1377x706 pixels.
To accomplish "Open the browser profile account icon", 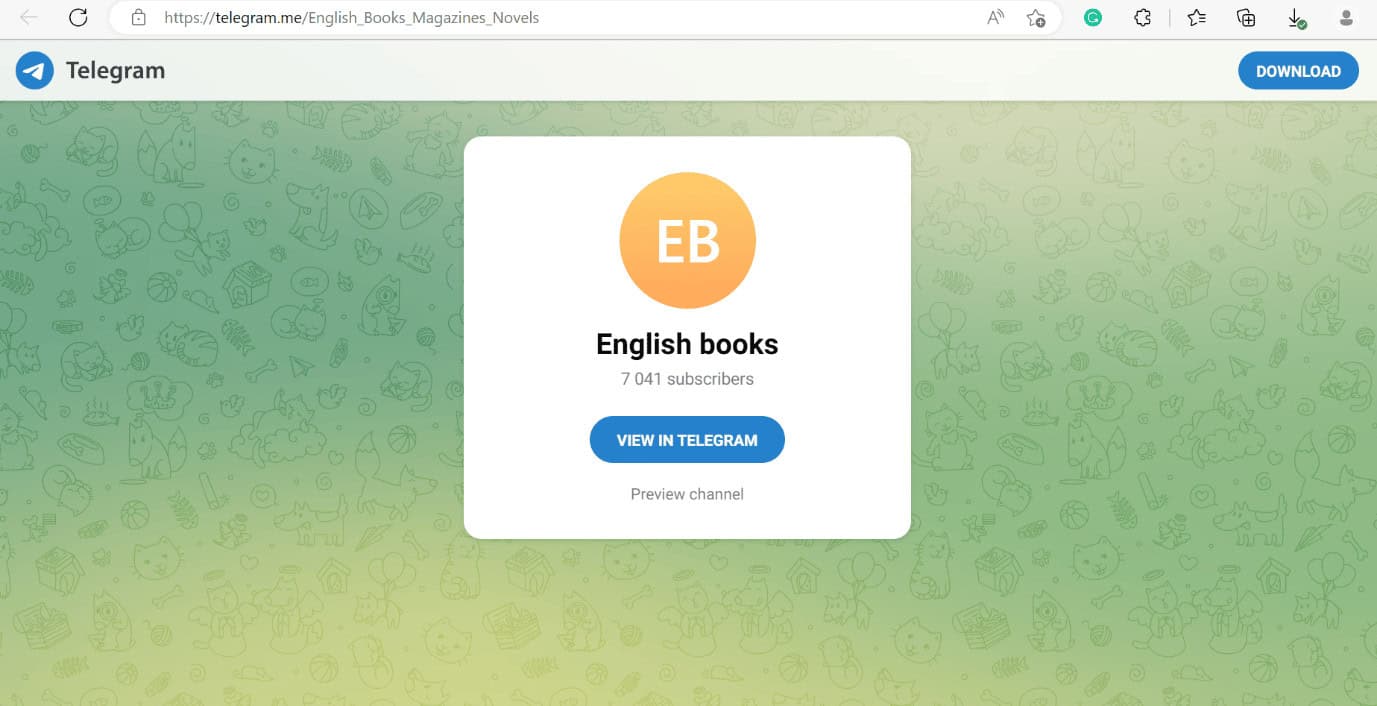I will pos(1345,17).
